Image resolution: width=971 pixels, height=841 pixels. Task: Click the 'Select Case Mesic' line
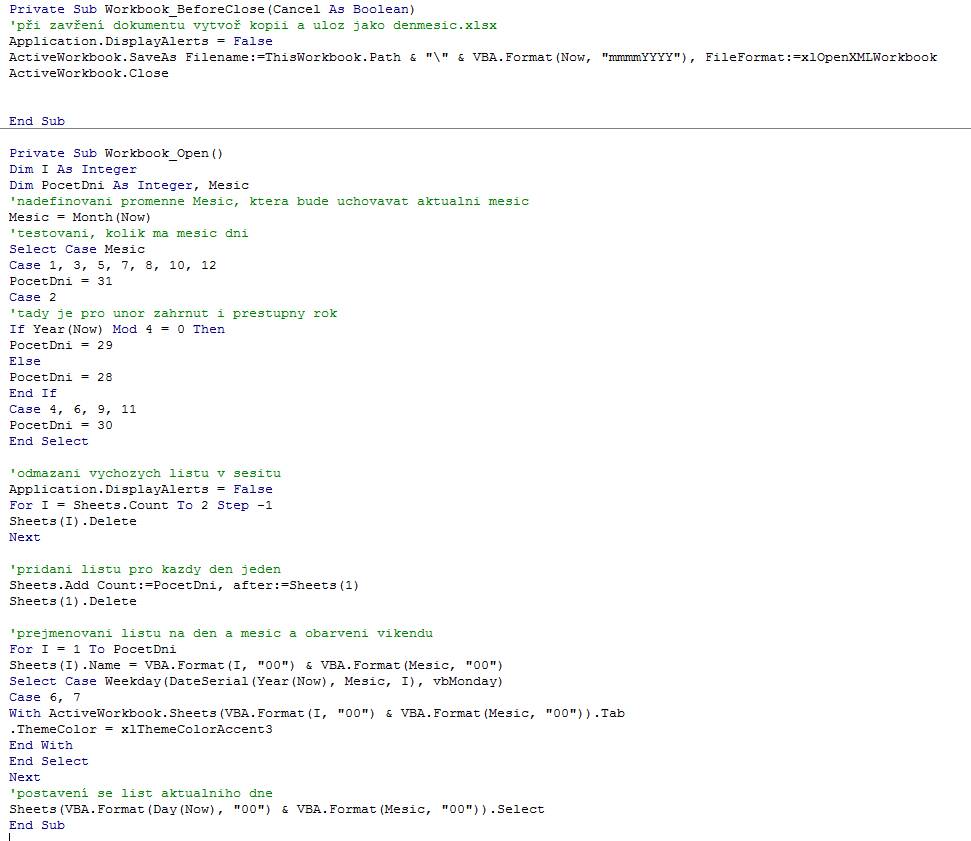pos(77,249)
